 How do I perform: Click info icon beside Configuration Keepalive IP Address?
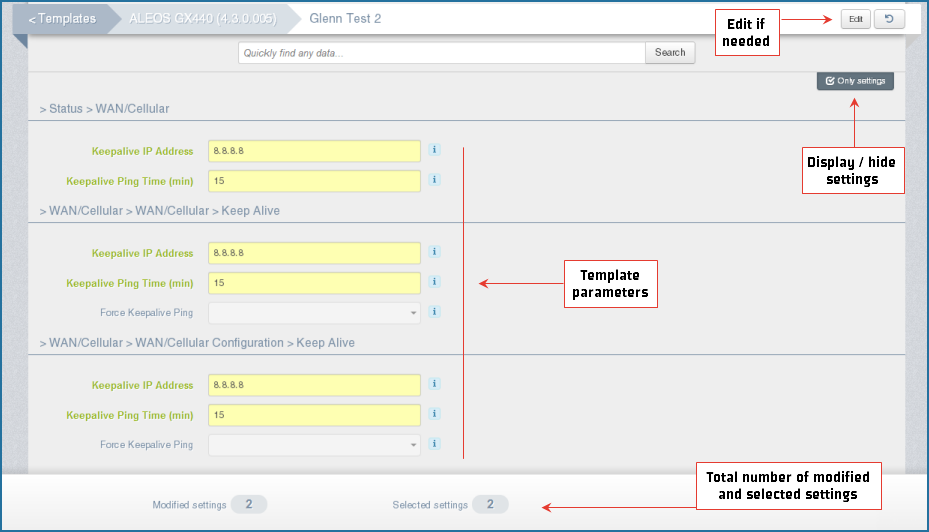[435, 384]
